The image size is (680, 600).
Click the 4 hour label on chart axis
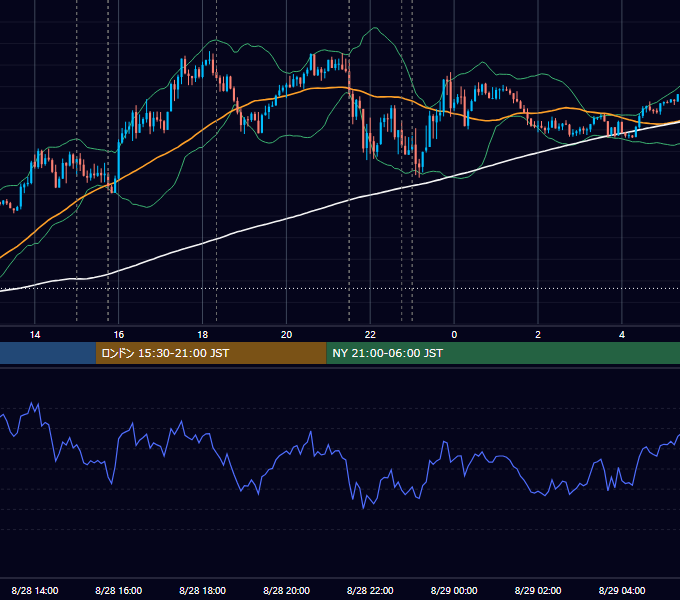pos(622,335)
